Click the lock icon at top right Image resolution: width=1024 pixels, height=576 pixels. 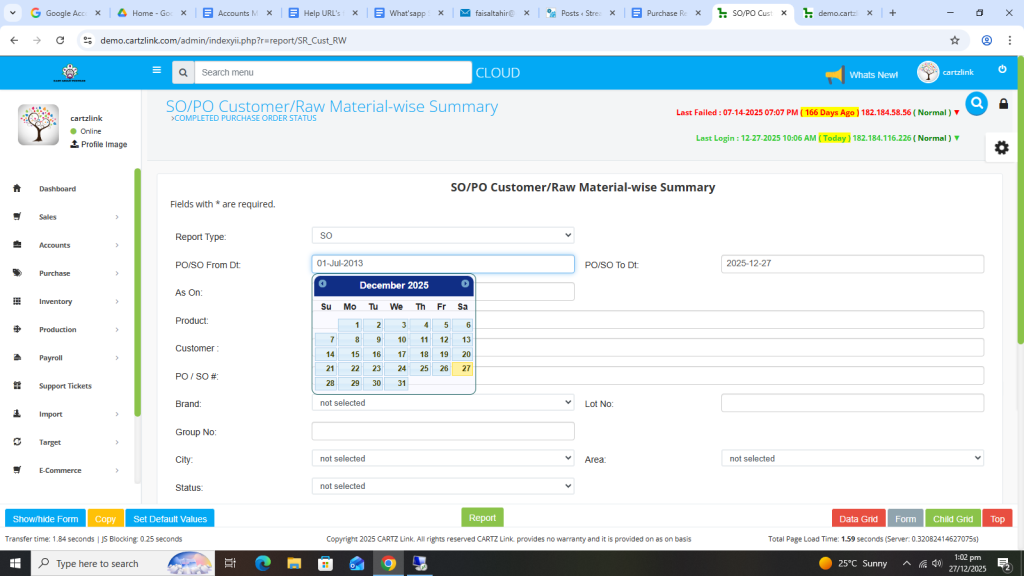pos(1004,104)
